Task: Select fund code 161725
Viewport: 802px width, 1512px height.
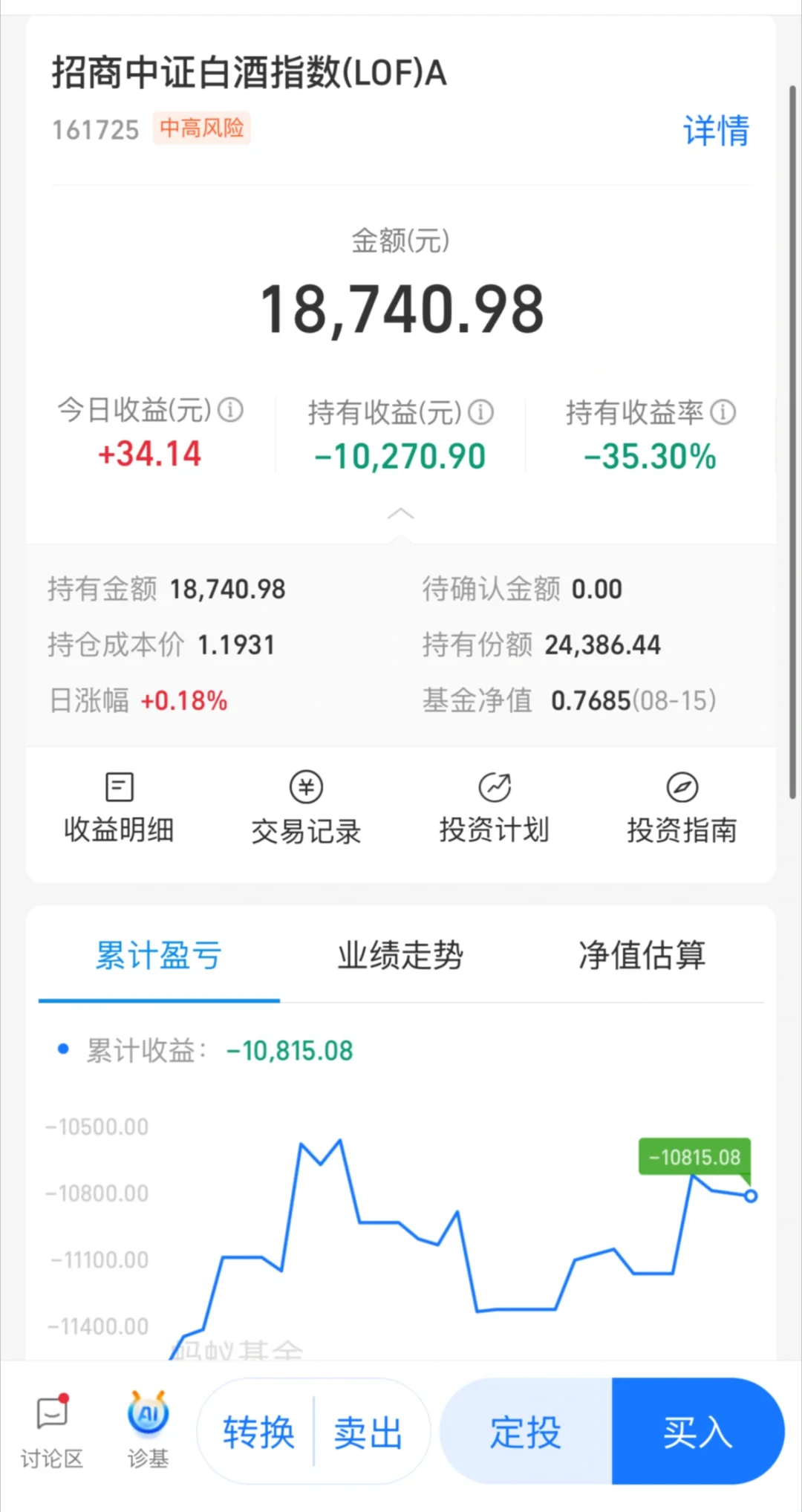Action: tap(95, 130)
